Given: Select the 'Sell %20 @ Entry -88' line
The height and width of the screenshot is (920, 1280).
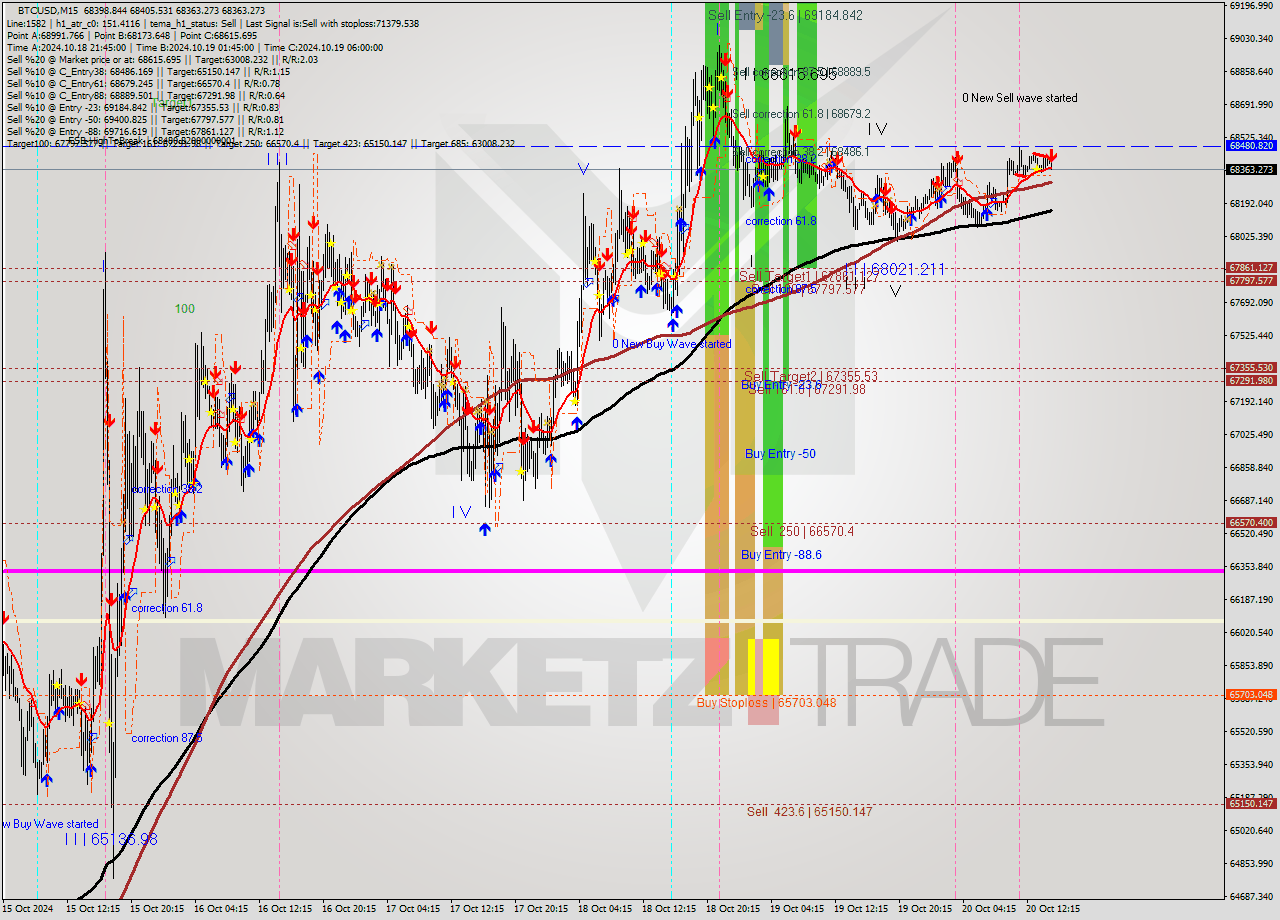Looking at the screenshot, I should point(145,131).
